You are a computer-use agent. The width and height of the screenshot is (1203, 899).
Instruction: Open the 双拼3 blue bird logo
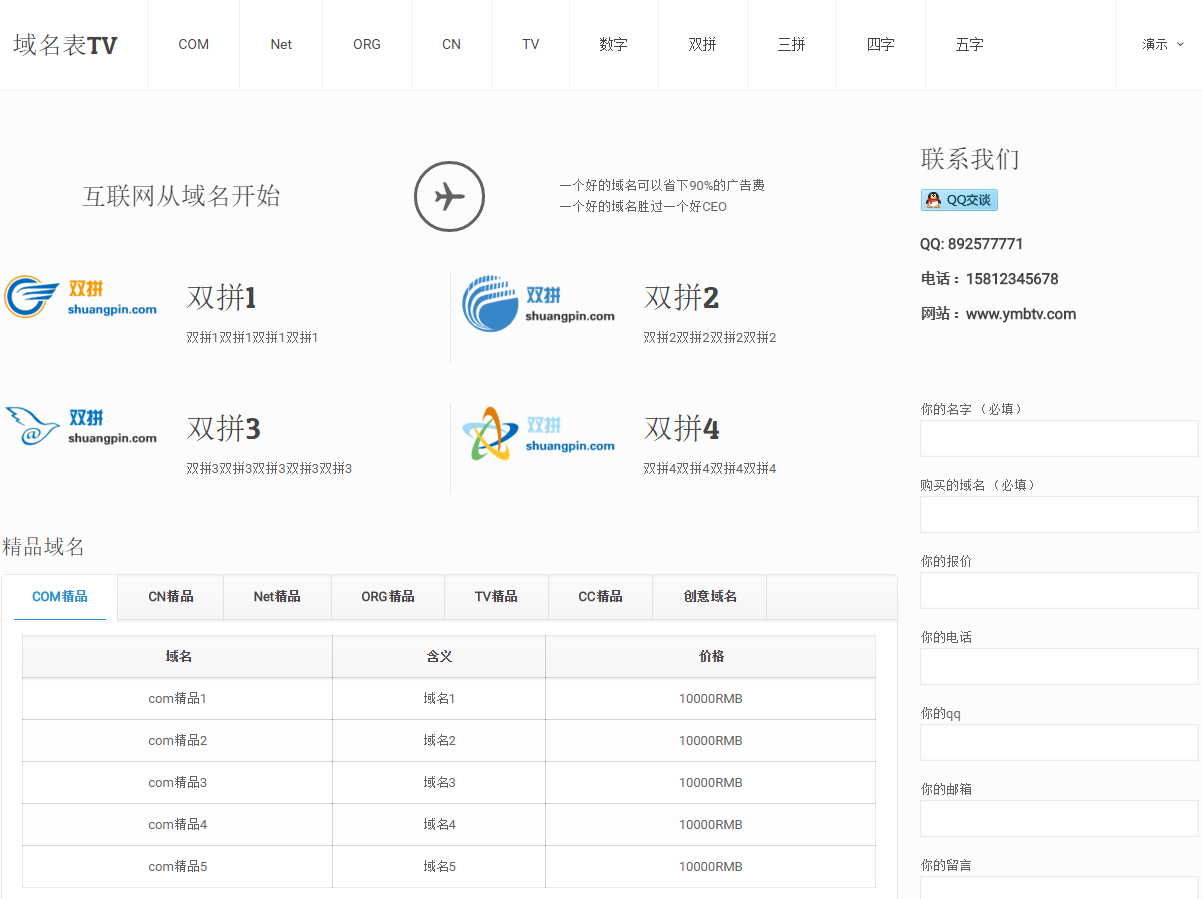(x=81, y=426)
